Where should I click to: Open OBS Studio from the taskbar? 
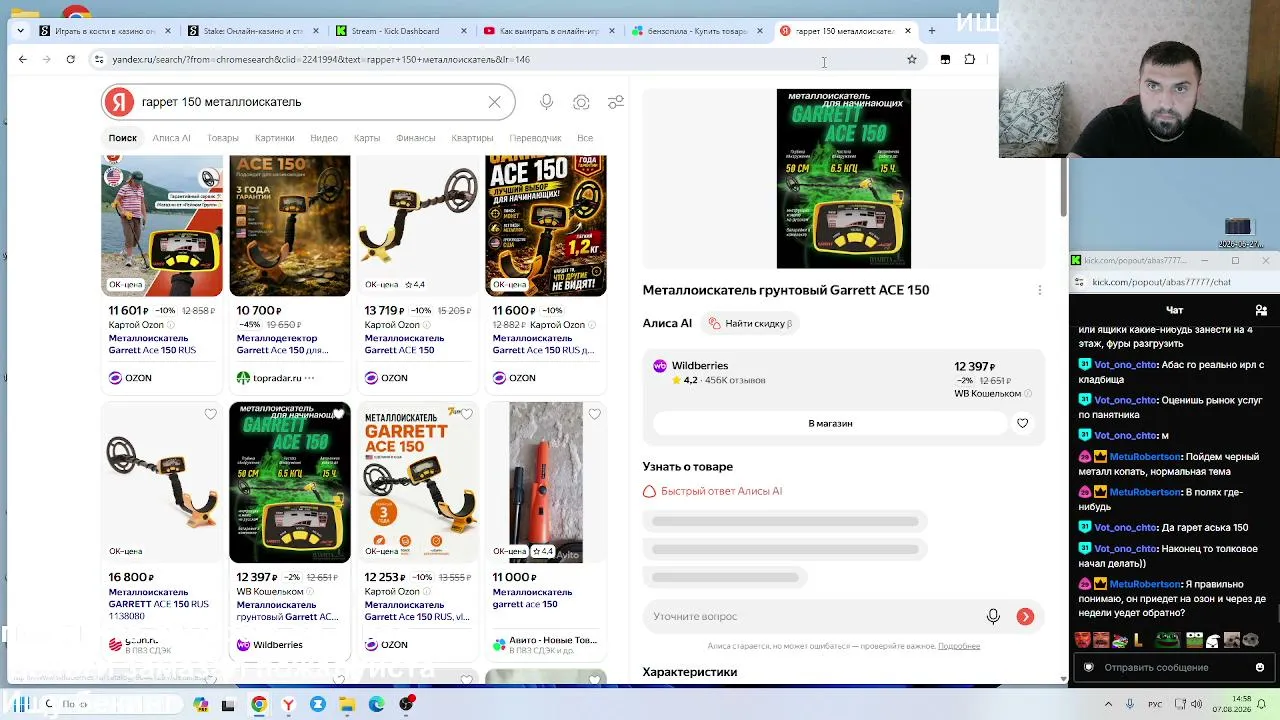[x=406, y=704]
